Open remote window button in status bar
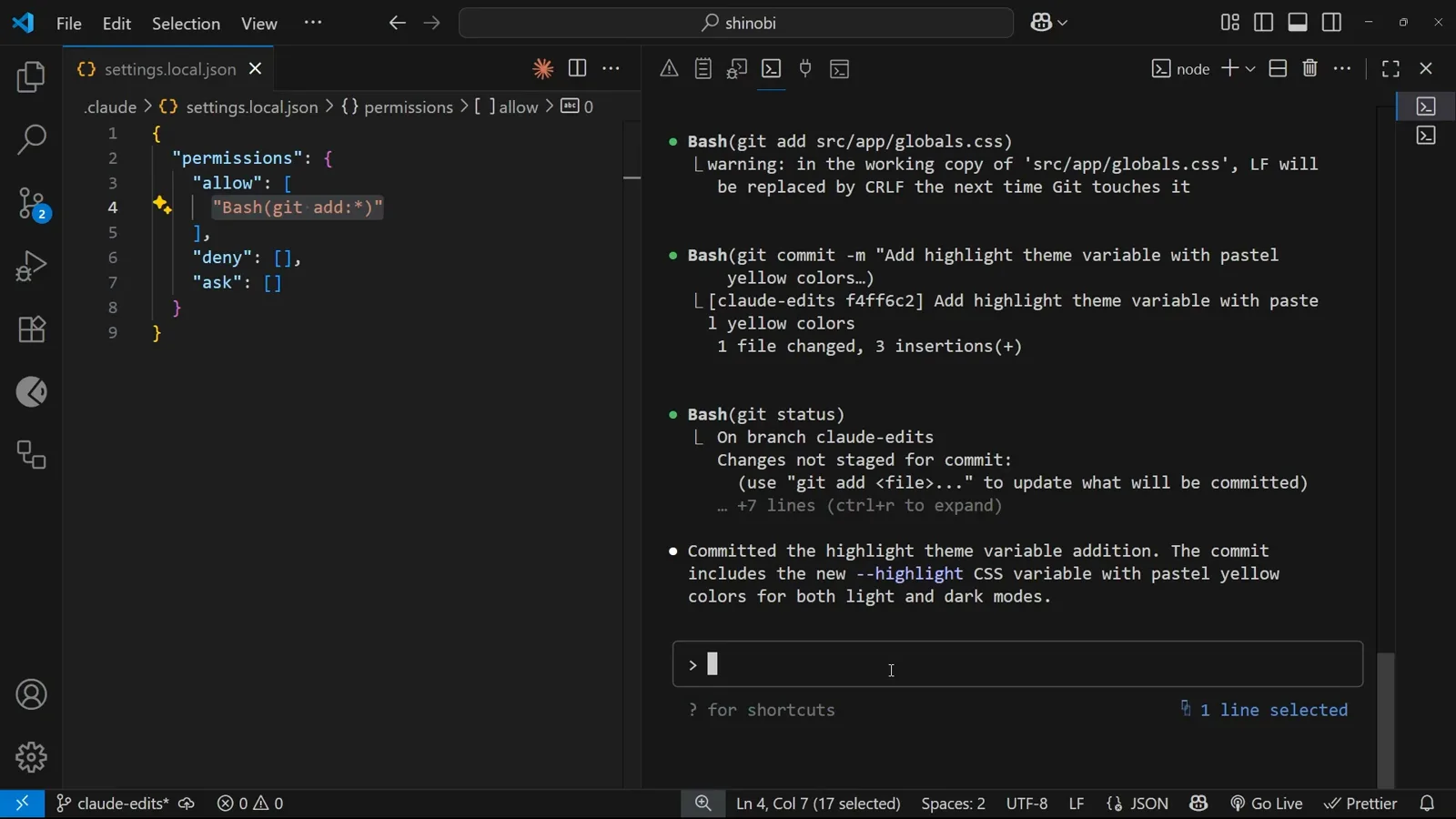The width and height of the screenshot is (1456, 819). (22, 804)
